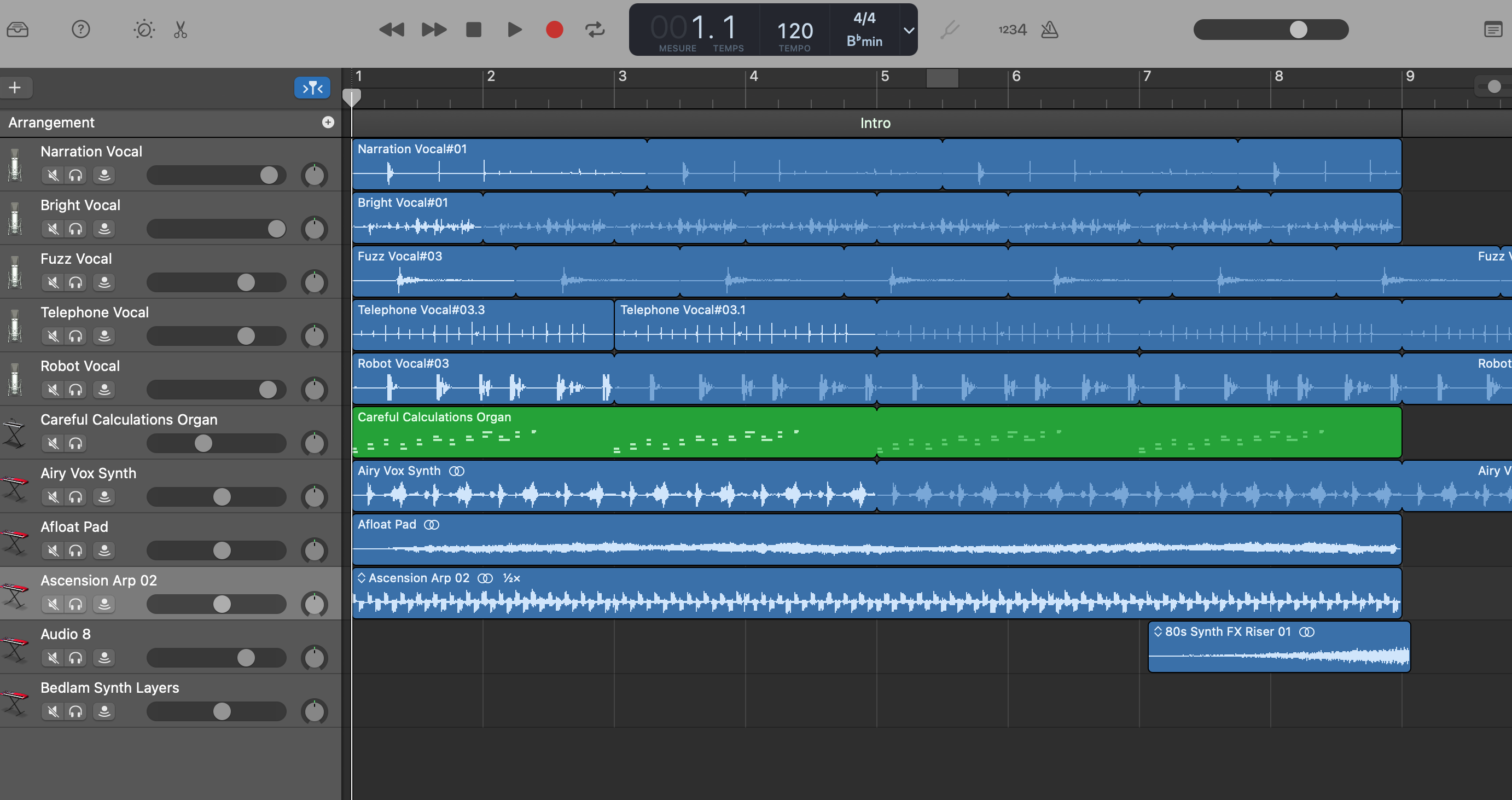Select the Robot Vocal microphone icon

pos(15,379)
